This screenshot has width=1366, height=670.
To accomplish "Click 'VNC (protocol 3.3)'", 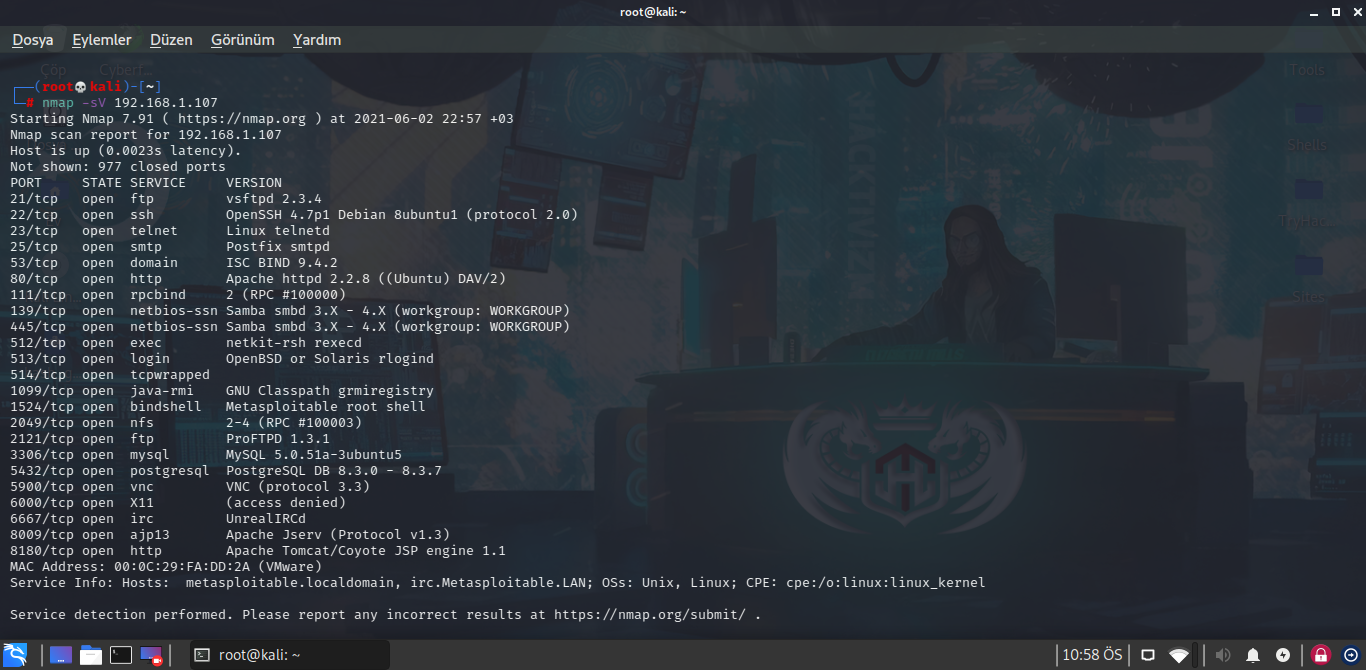I will coord(298,487).
